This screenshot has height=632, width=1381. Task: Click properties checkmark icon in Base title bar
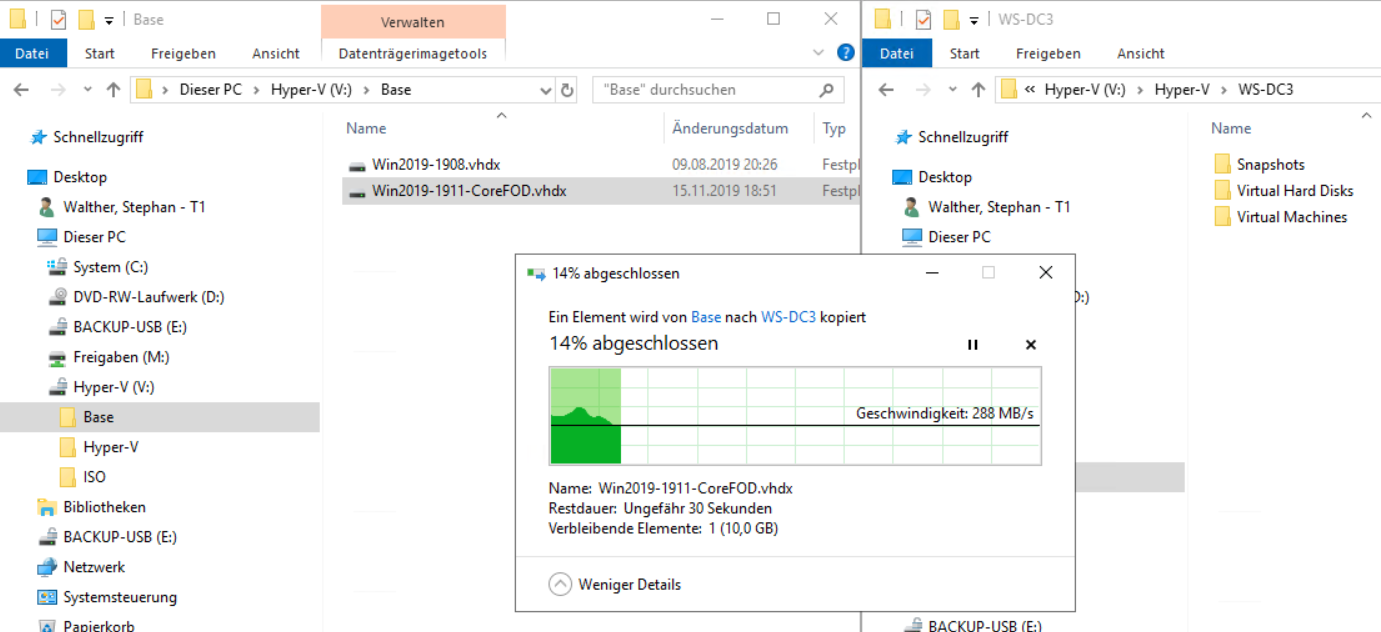[x=58, y=19]
